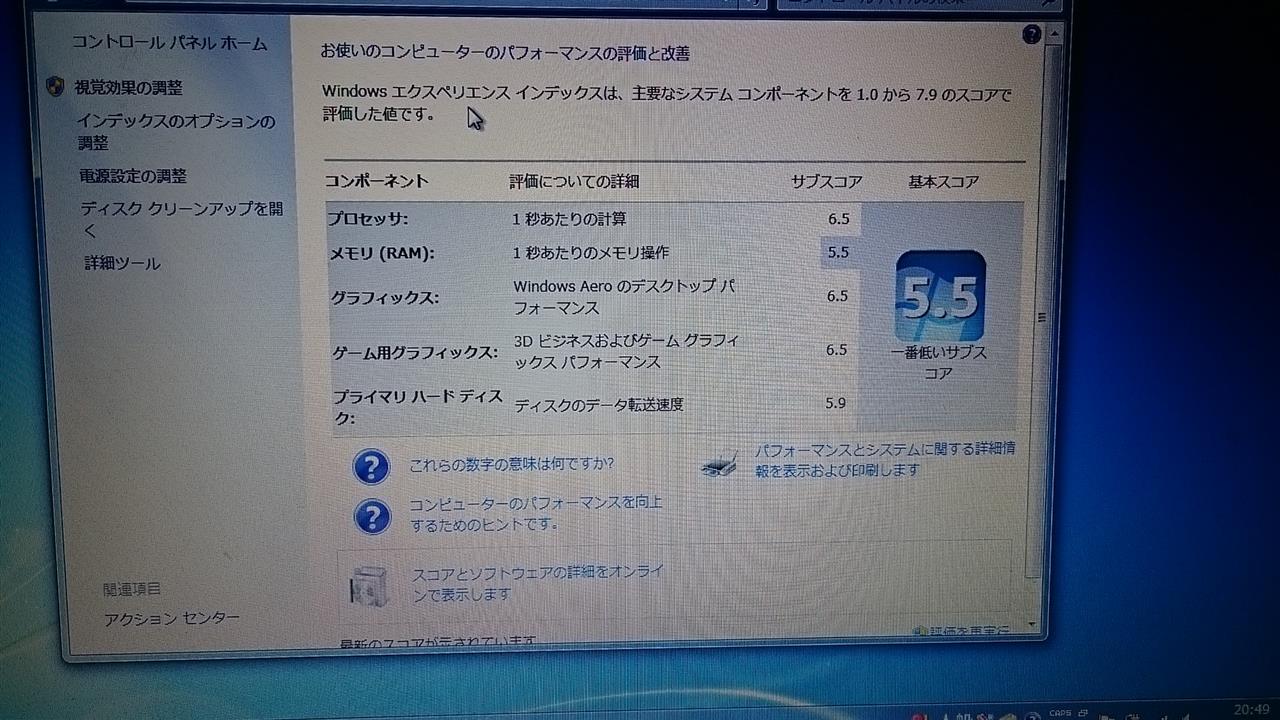Click 1 秒あたりの計算 description

tap(570, 218)
